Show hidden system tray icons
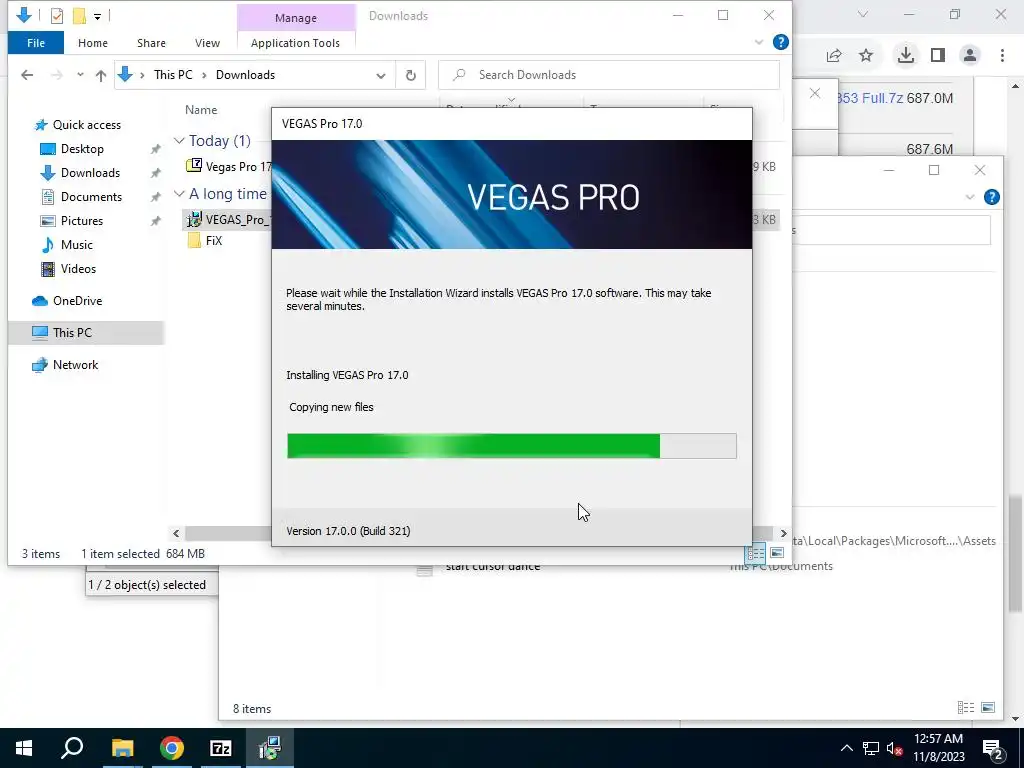The image size is (1024, 768). pyautogui.click(x=846, y=748)
